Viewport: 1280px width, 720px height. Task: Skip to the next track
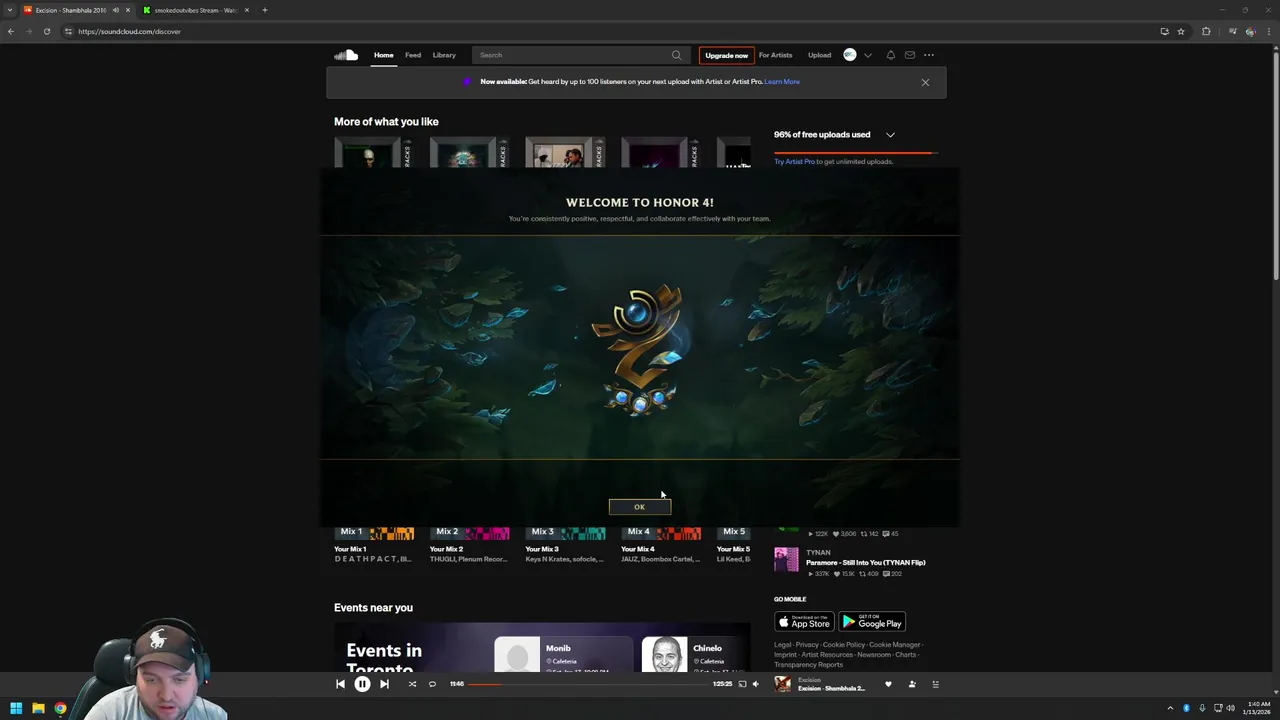point(384,684)
